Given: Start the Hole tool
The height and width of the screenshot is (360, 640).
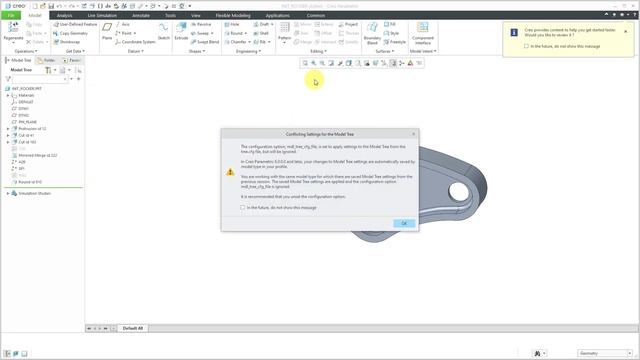Looking at the screenshot, I should point(232,24).
